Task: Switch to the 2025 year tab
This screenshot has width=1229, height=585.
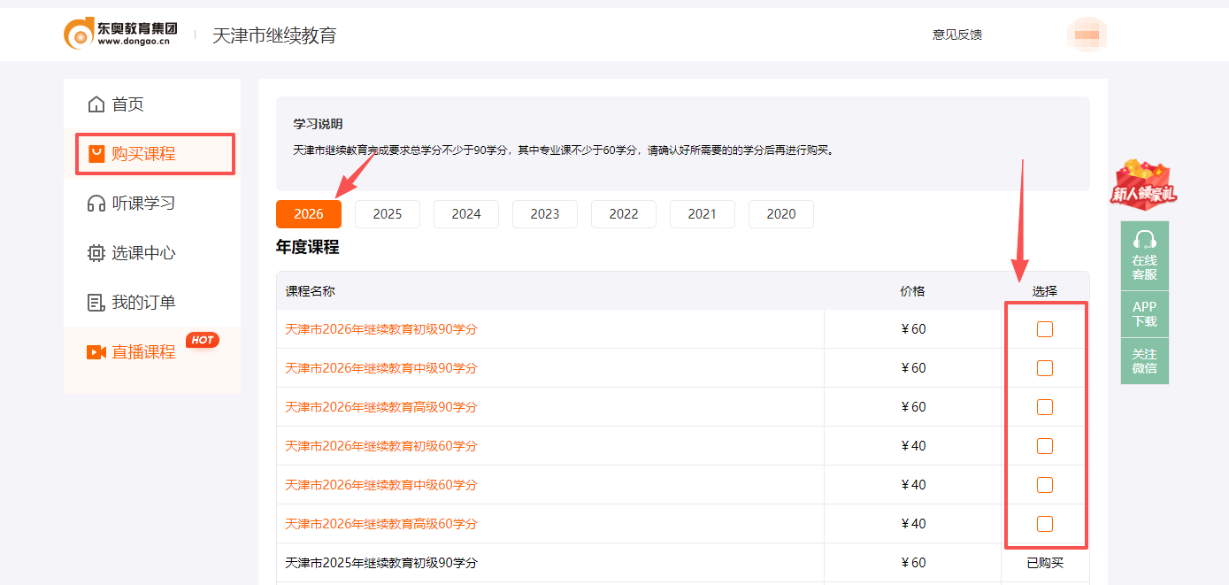Action: click(387, 213)
